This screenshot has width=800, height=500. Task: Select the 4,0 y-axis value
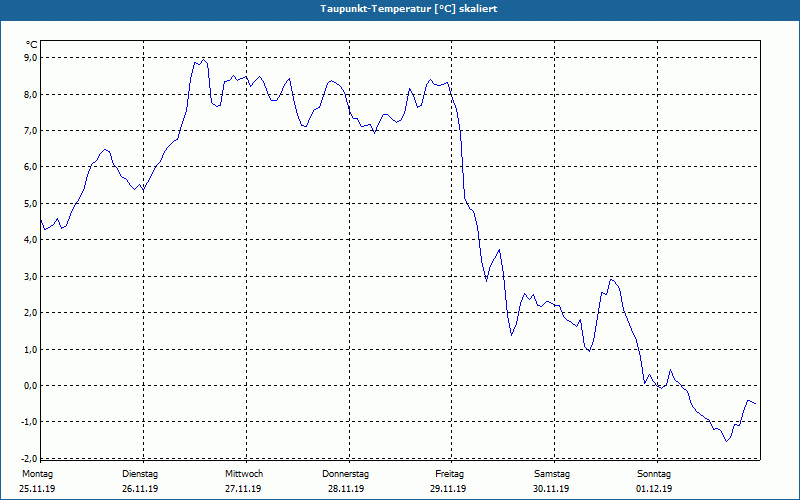point(31,240)
